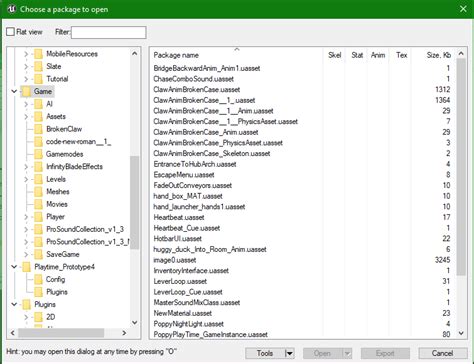The image size is (474, 364).
Task: Select MasterSoundMixClass.uasset
Action: coord(197,303)
